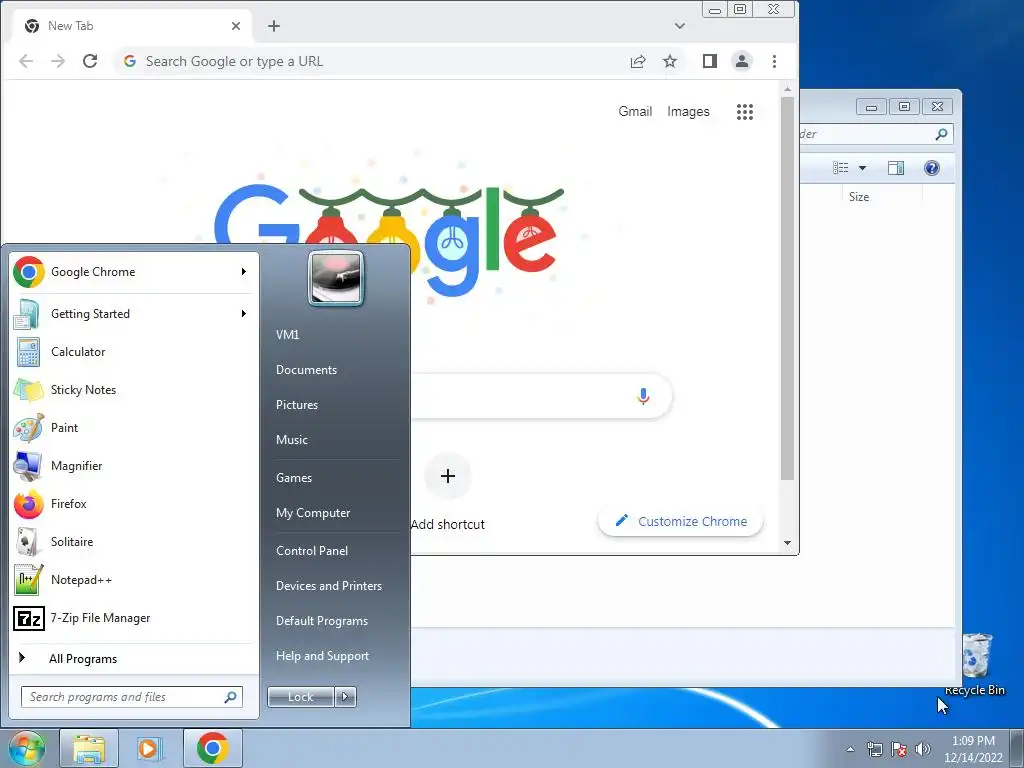Open Pictures from Start menu

pyautogui.click(x=297, y=405)
